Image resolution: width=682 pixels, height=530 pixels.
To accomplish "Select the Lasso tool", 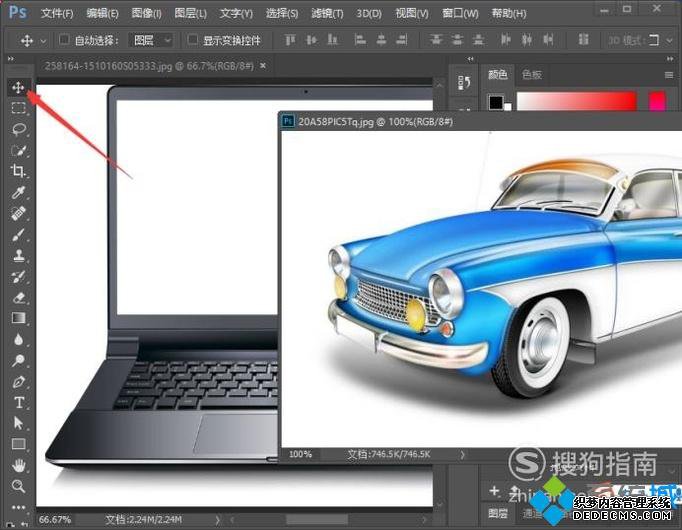I will pyautogui.click(x=18, y=129).
